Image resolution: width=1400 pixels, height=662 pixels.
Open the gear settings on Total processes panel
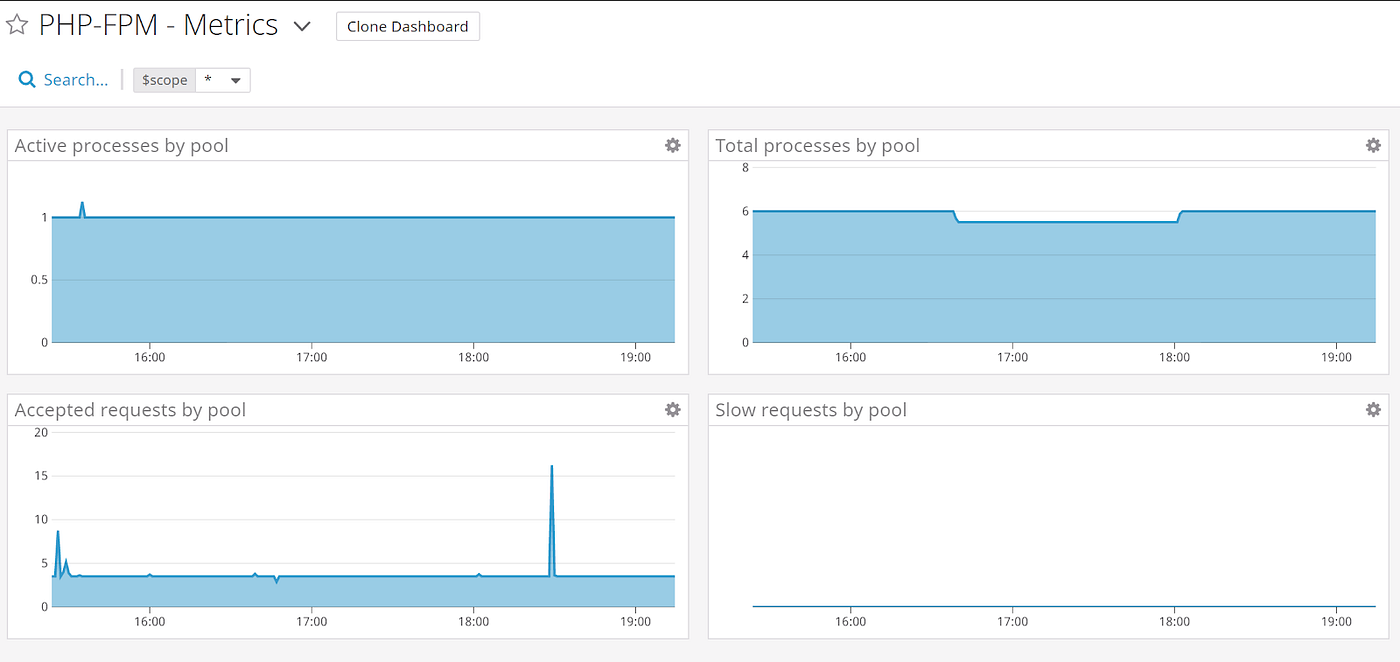pyautogui.click(x=1373, y=145)
